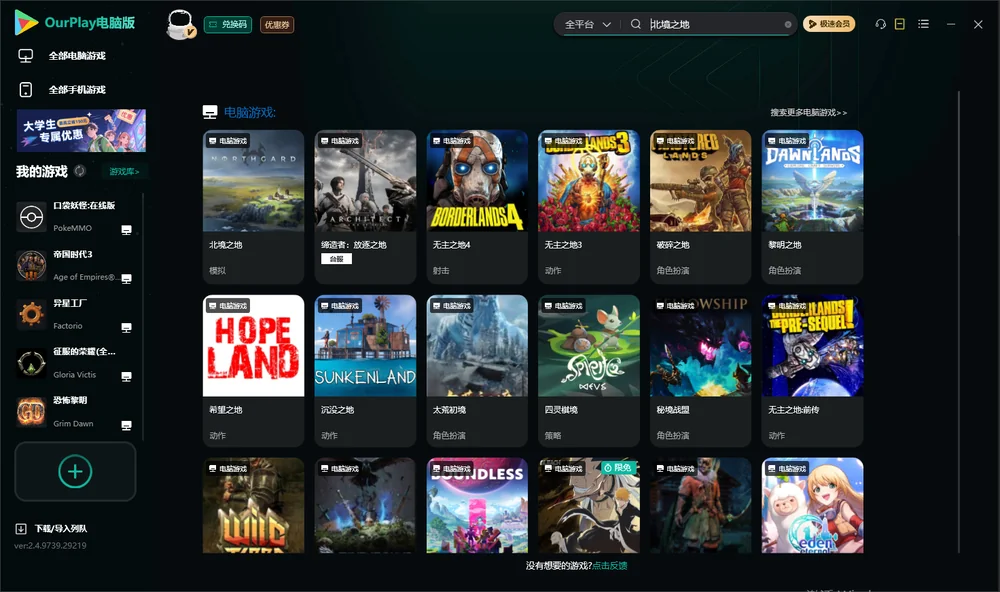The height and width of the screenshot is (592, 1000).
Task: Open the Boundless game thumbnail
Action: [477, 505]
